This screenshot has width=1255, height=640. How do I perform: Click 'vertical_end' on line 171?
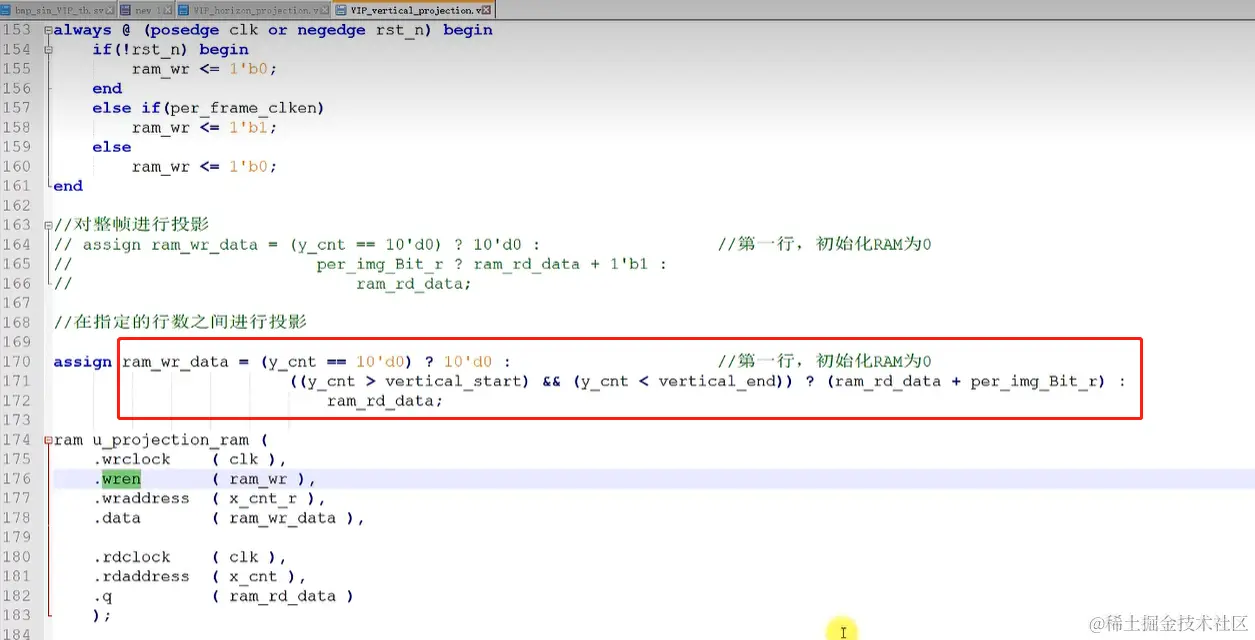(x=716, y=381)
